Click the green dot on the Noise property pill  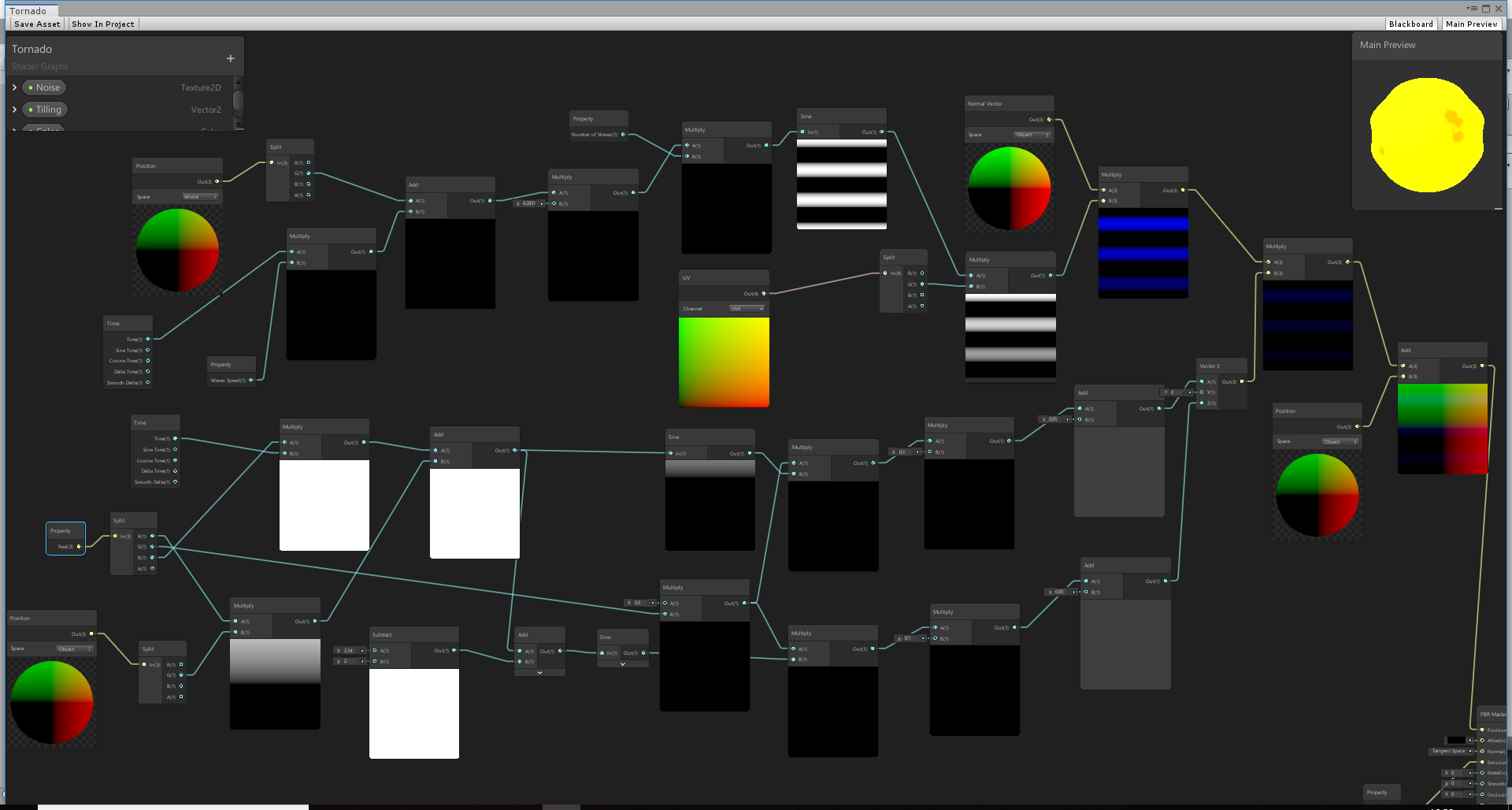[x=31, y=87]
